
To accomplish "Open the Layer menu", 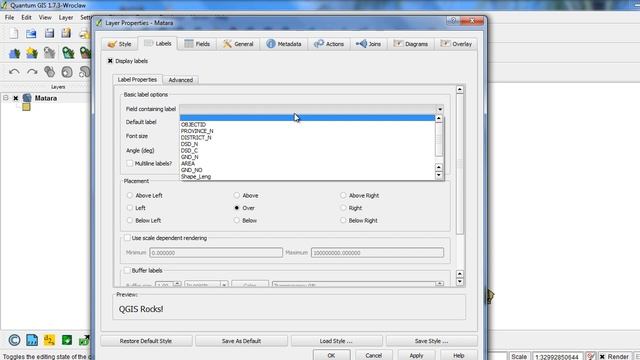I will 66,18.
